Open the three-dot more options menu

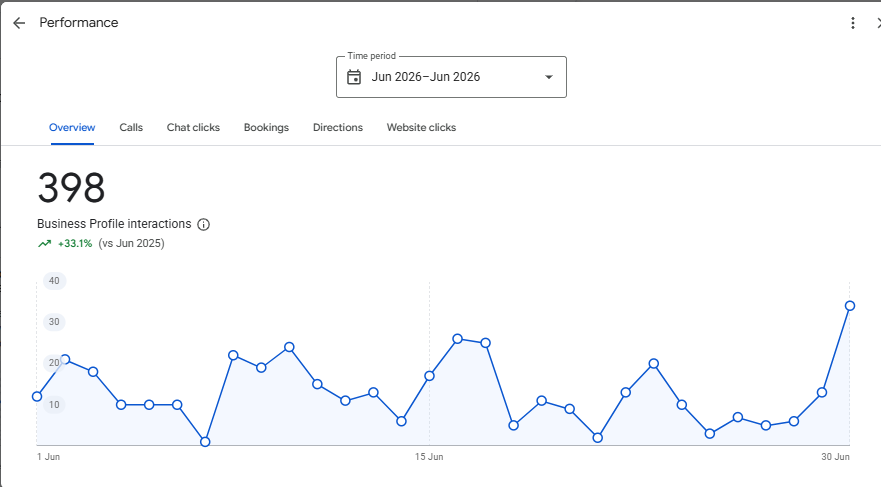pyautogui.click(x=852, y=23)
